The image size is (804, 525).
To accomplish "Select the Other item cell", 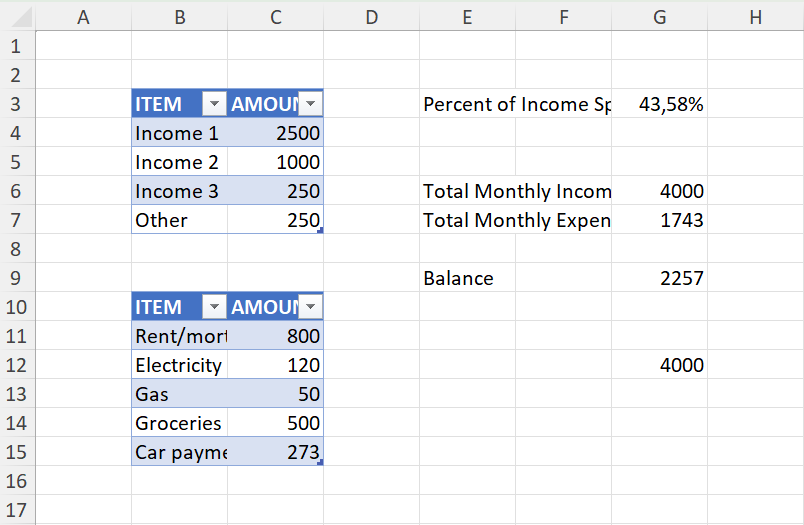I will point(179,220).
